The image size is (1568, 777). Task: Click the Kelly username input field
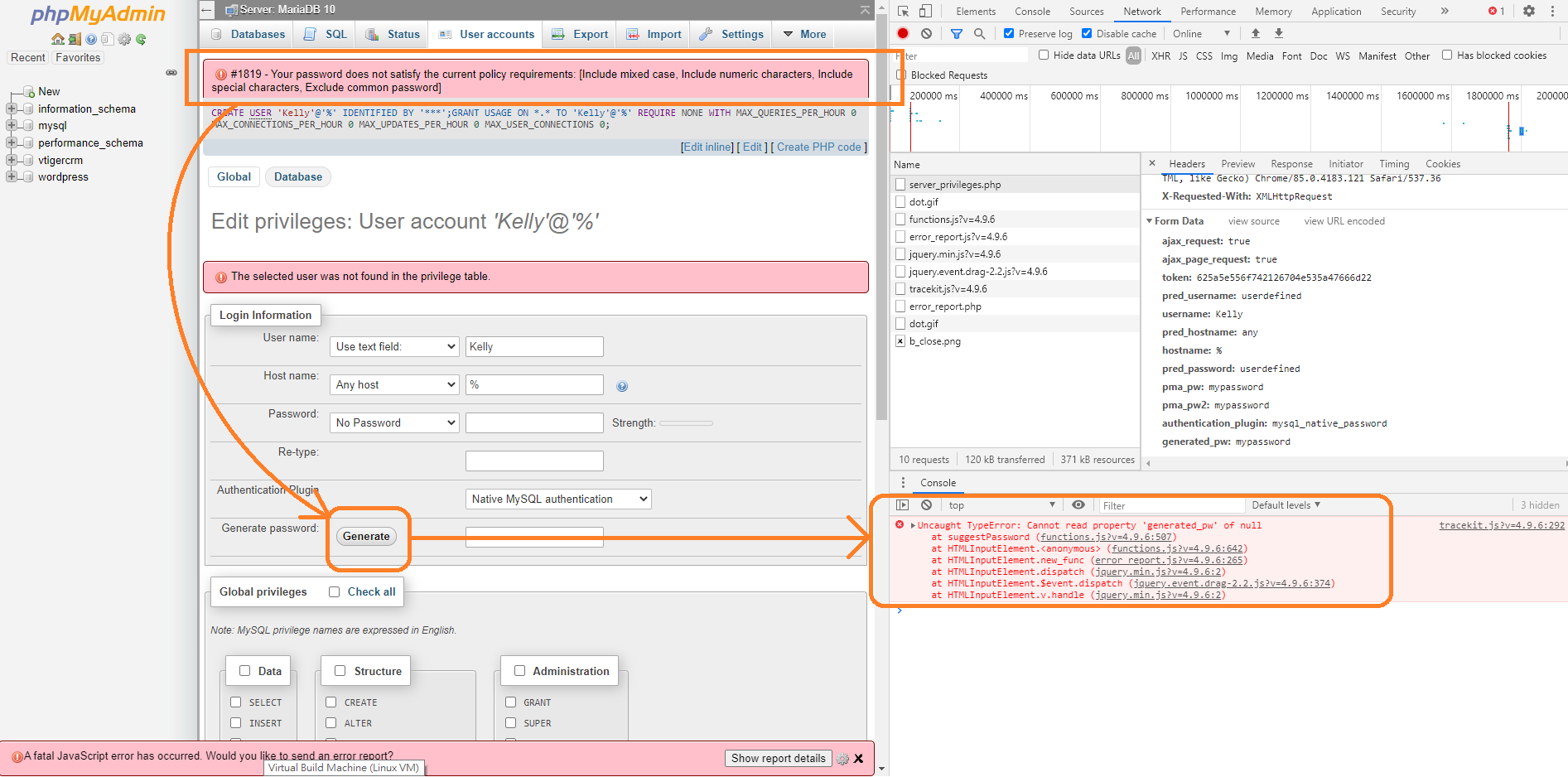(534, 346)
